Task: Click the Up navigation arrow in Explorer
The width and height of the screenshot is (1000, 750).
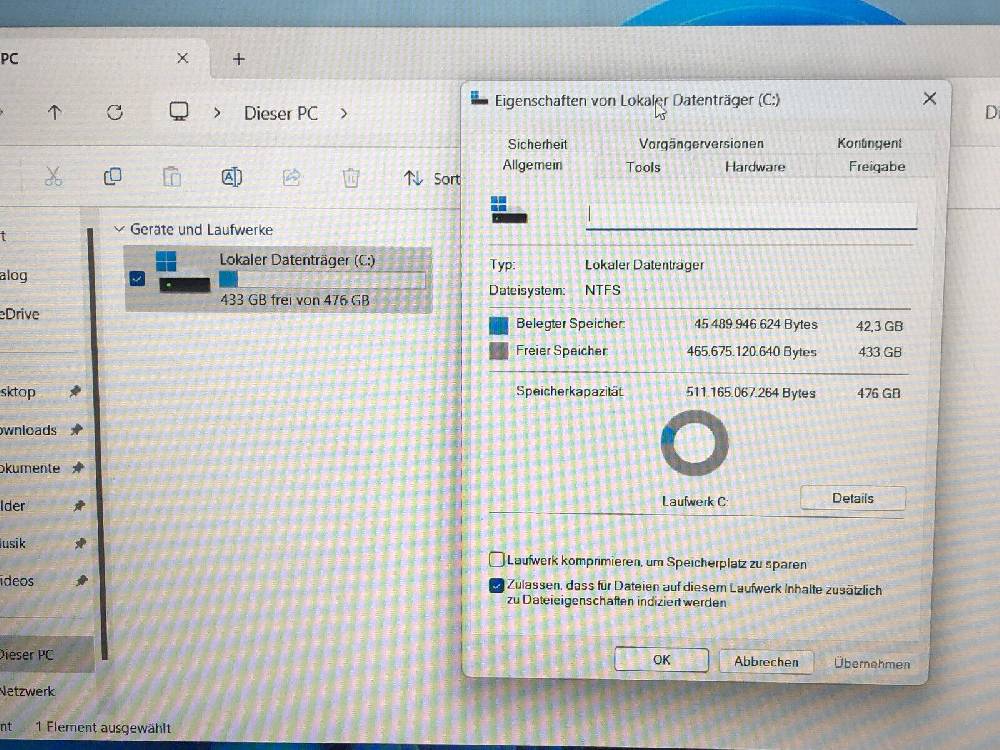Action: click(x=55, y=113)
